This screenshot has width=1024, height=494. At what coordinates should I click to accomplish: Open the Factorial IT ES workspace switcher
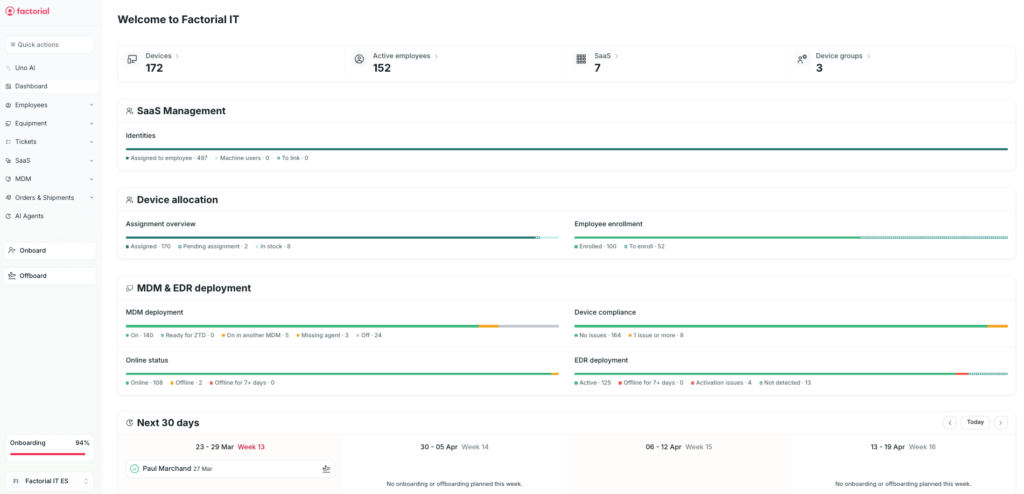point(50,481)
